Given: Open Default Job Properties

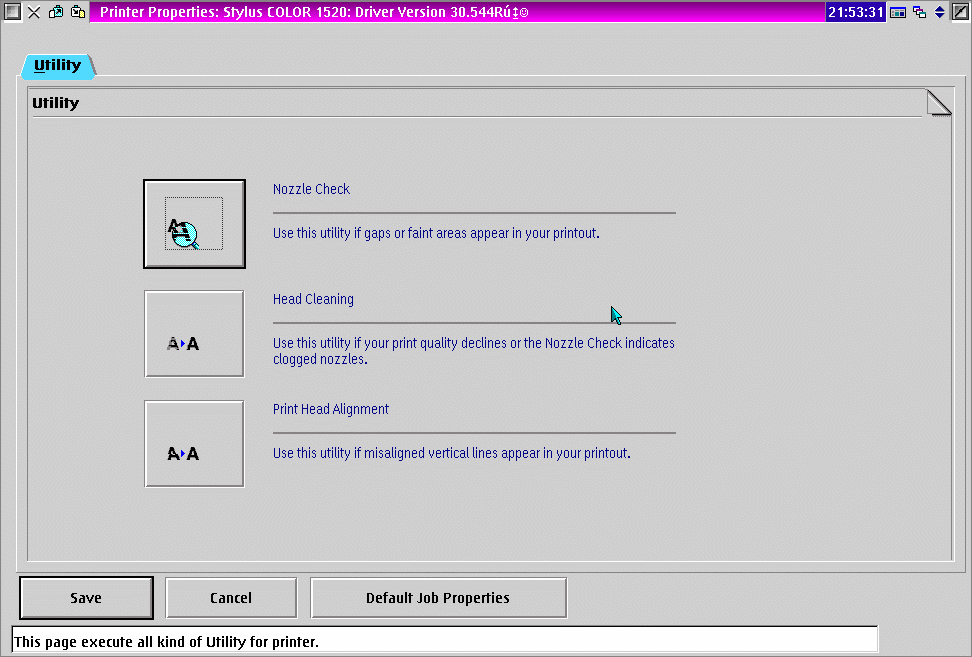Looking at the screenshot, I should tap(438, 598).
